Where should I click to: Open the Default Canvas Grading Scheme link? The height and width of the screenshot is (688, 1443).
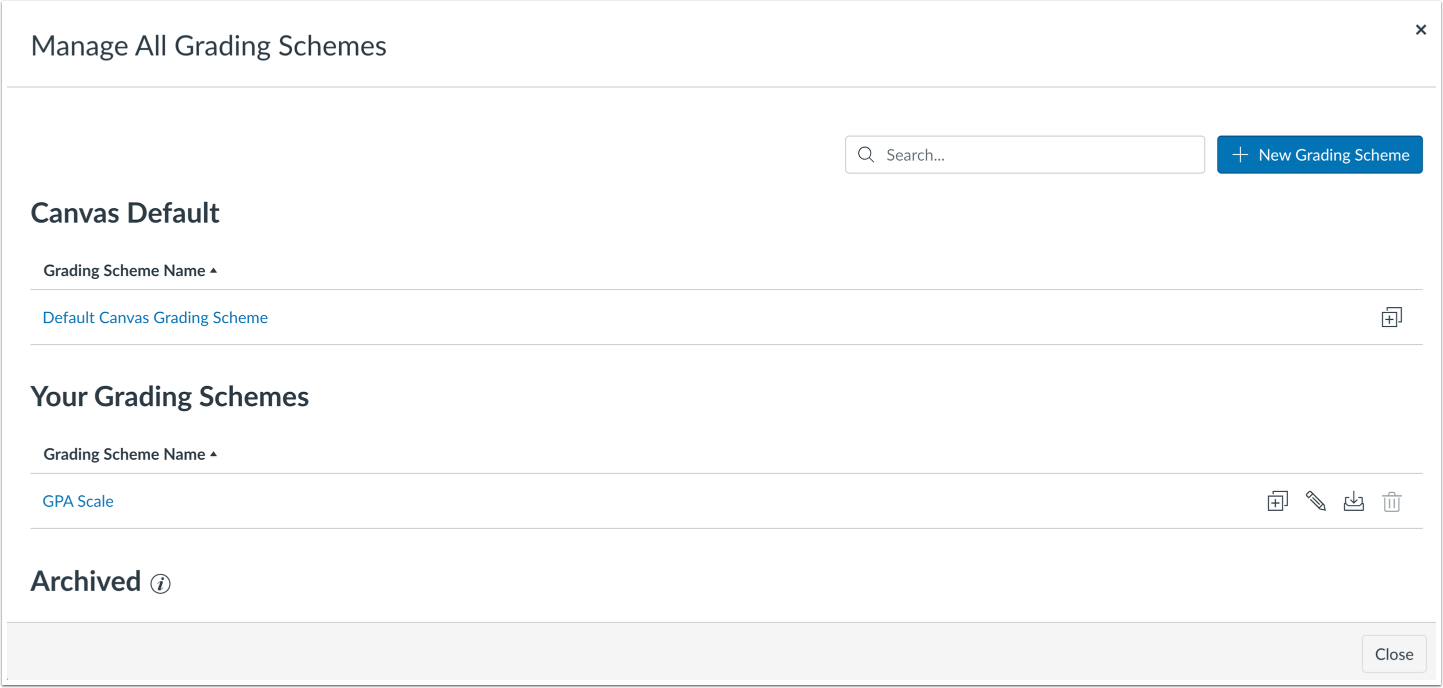point(155,318)
